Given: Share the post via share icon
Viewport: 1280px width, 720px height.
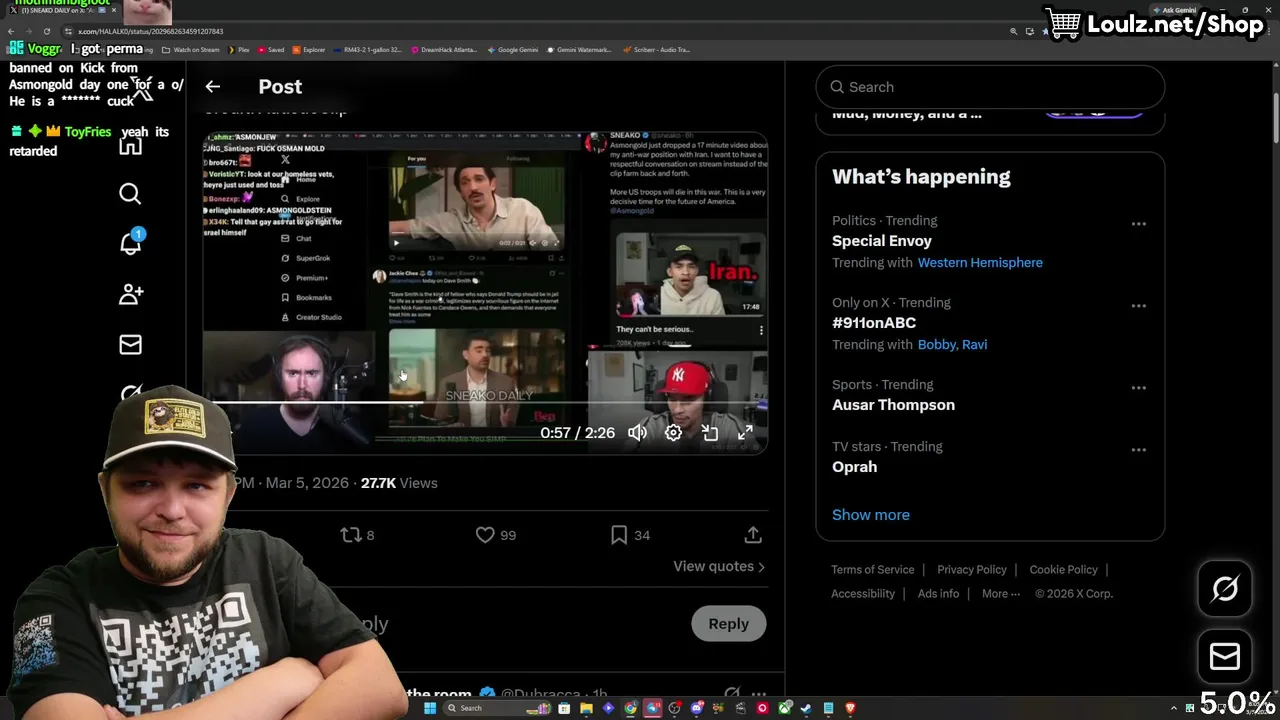Looking at the screenshot, I should click(x=753, y=535).
